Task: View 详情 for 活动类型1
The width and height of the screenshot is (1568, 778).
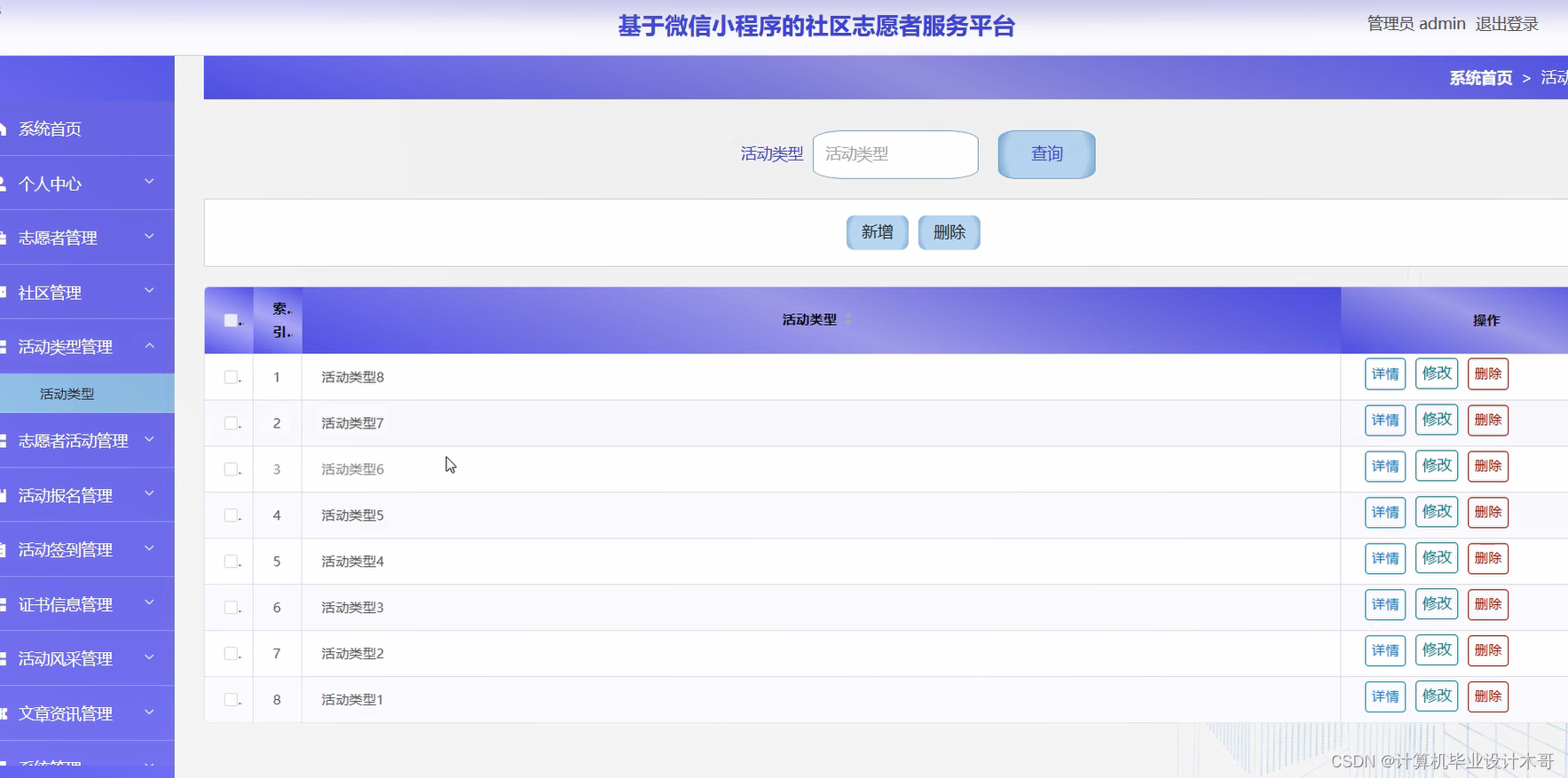Action: tap(1385, 697)
